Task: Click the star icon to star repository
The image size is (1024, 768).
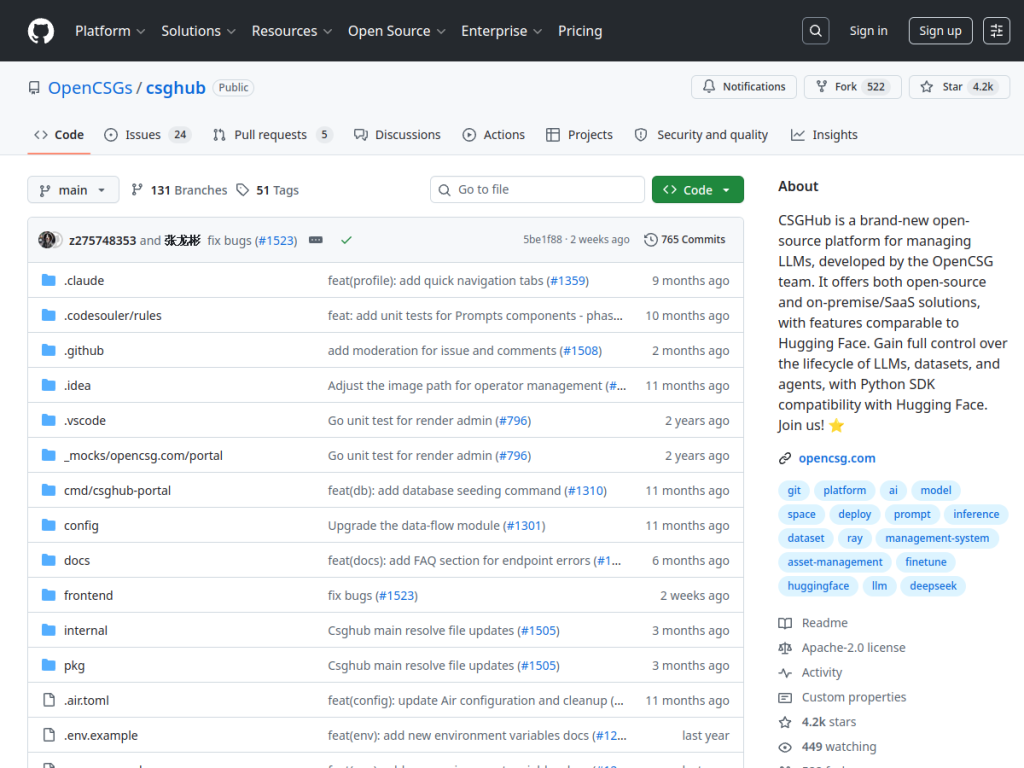Action: click(x=927, y=86)
